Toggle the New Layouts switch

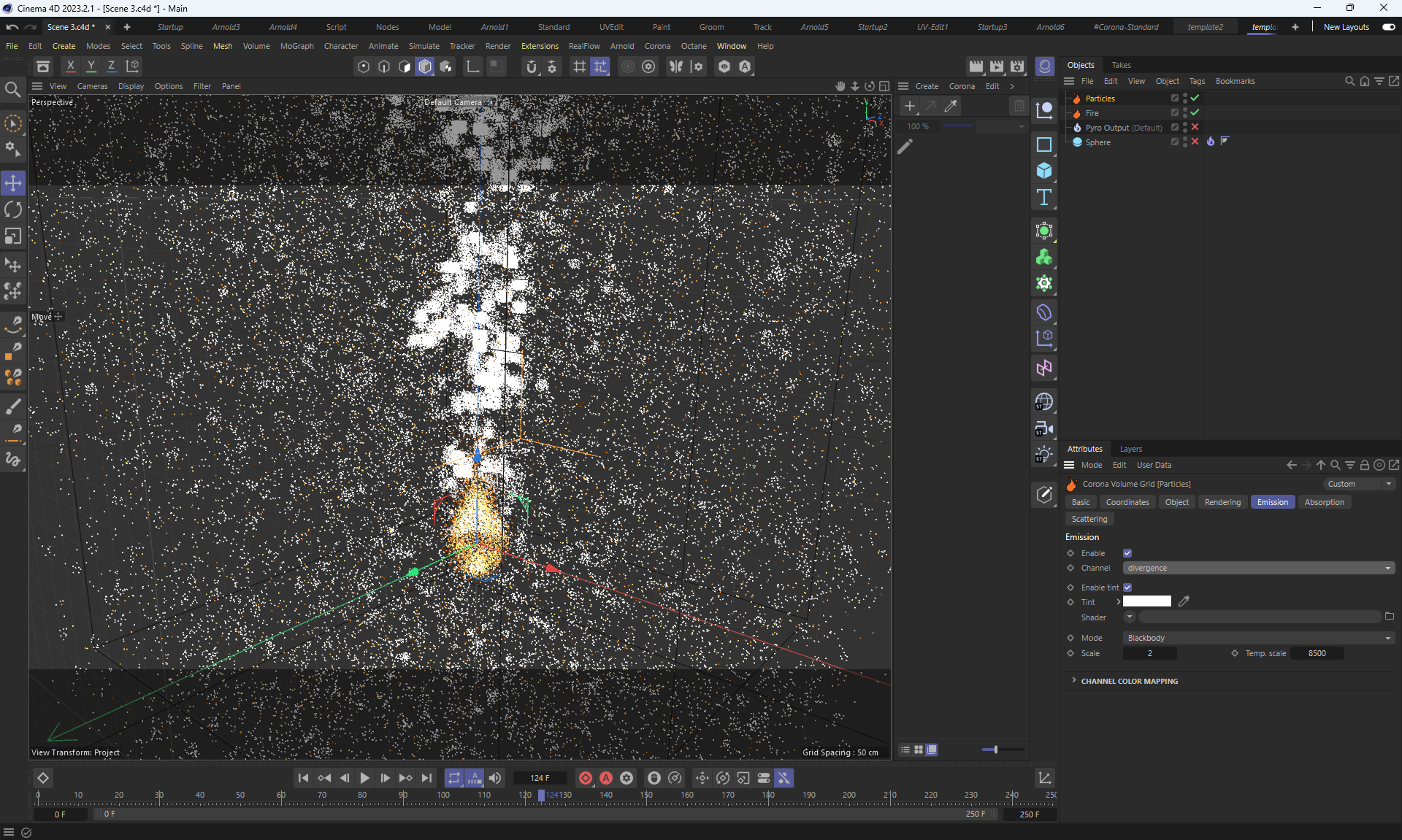click(x=1388, y=27)
